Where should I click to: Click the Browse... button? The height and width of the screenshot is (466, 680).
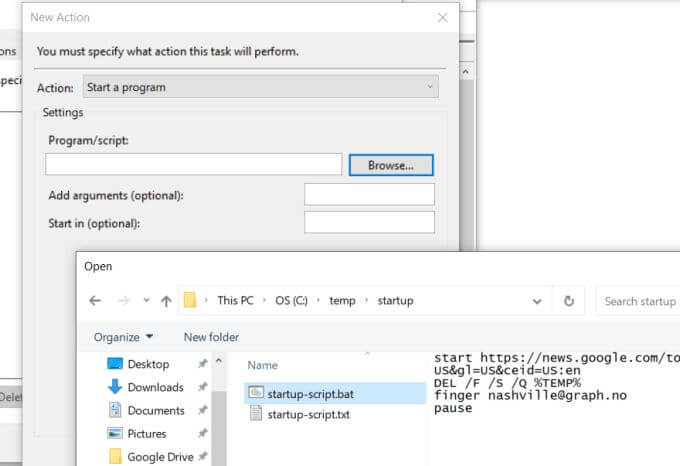tap(391, 165)
